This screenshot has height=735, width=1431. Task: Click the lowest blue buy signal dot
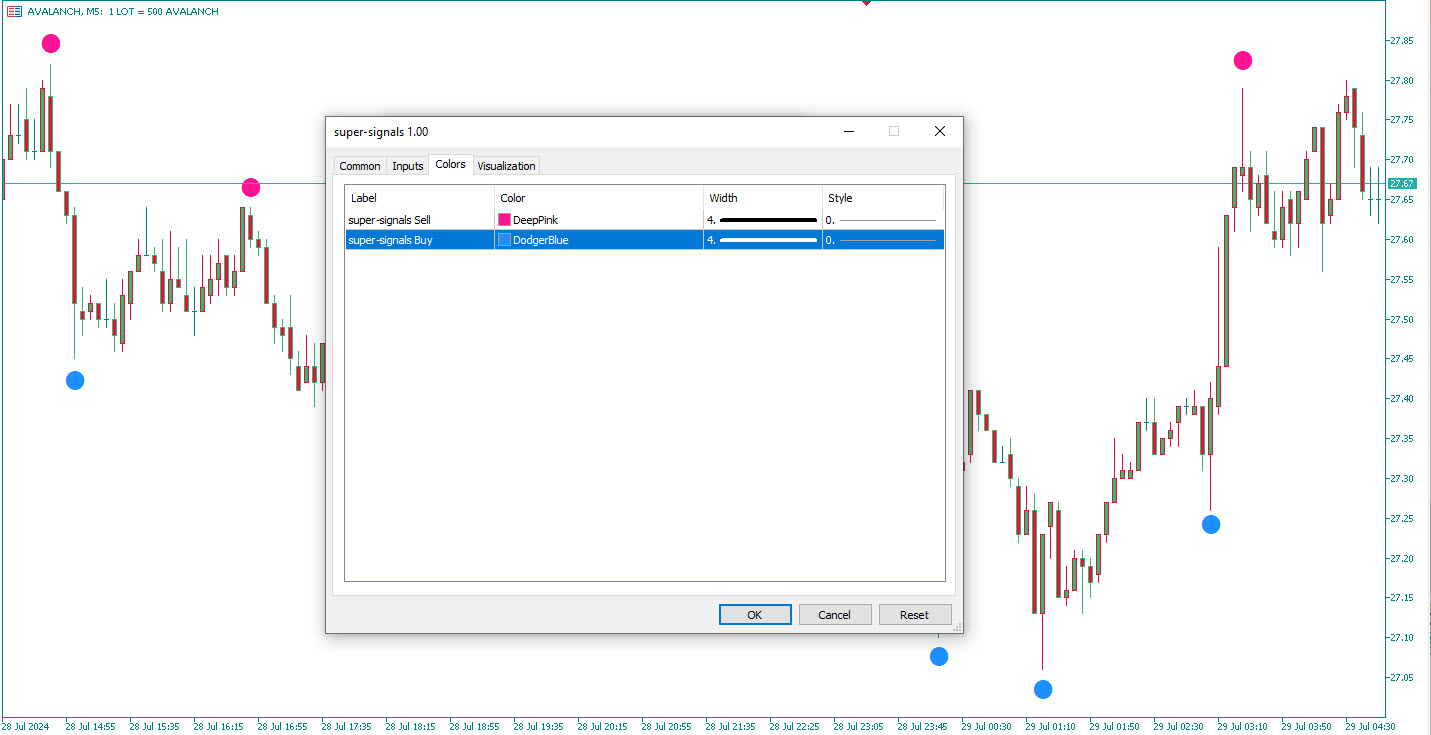point(1043,689)
